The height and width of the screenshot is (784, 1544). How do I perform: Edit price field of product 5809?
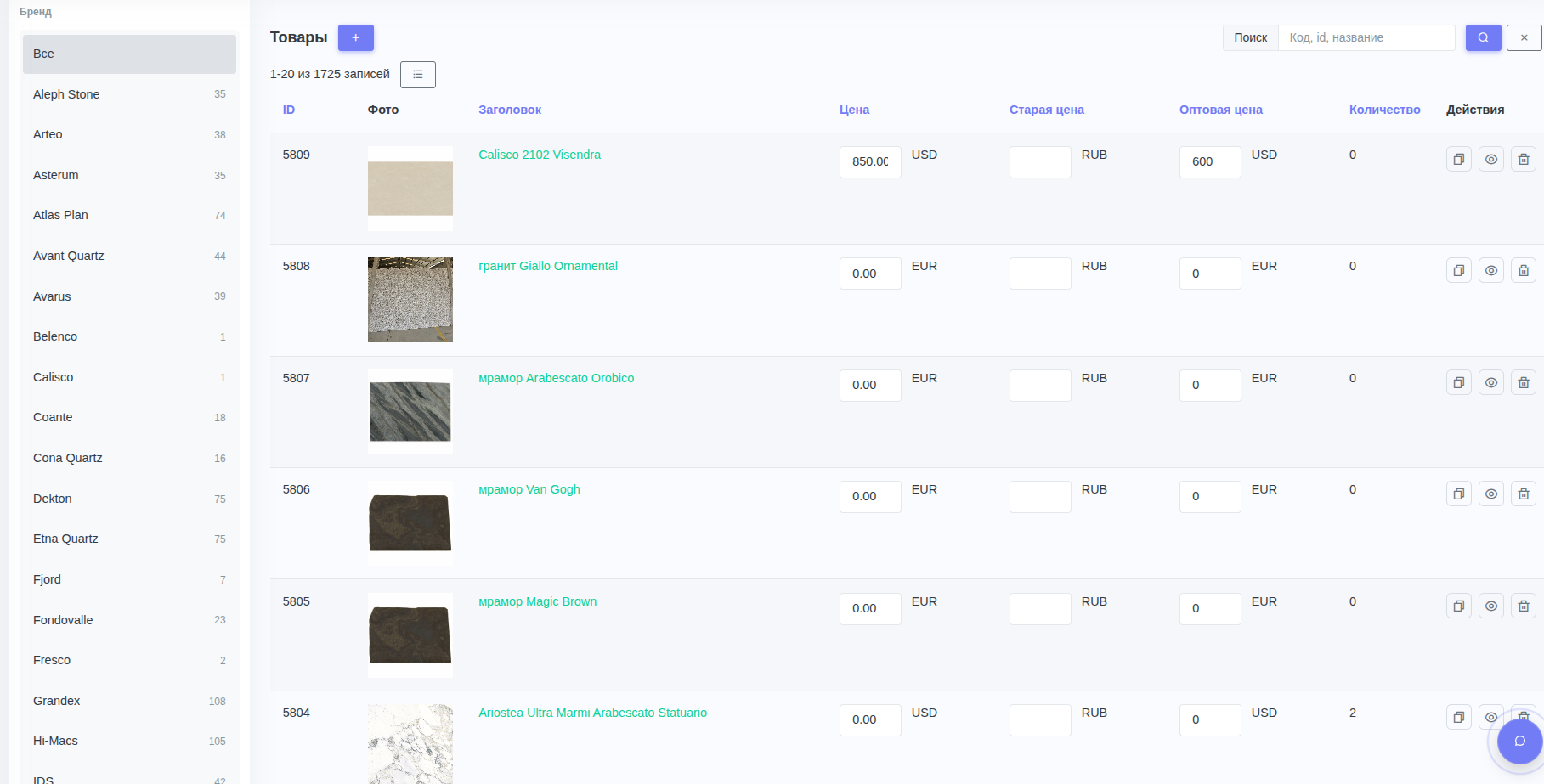(x=870, y=161)
